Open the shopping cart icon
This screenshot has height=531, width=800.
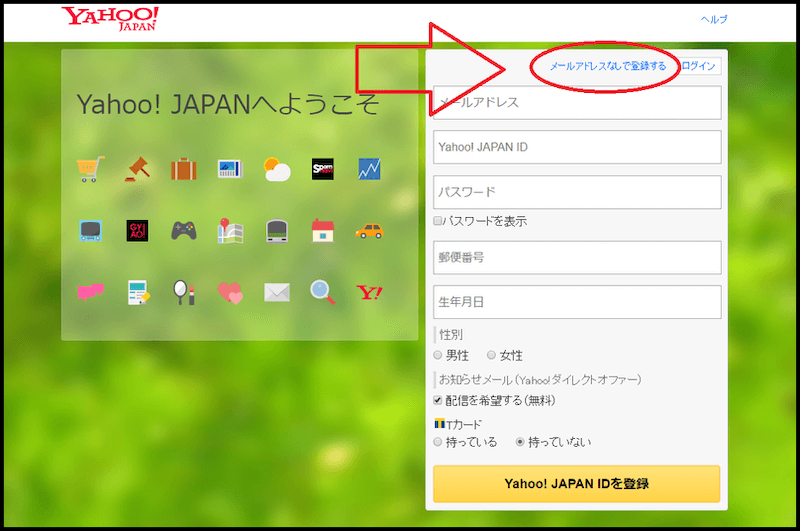click(90, 169)
